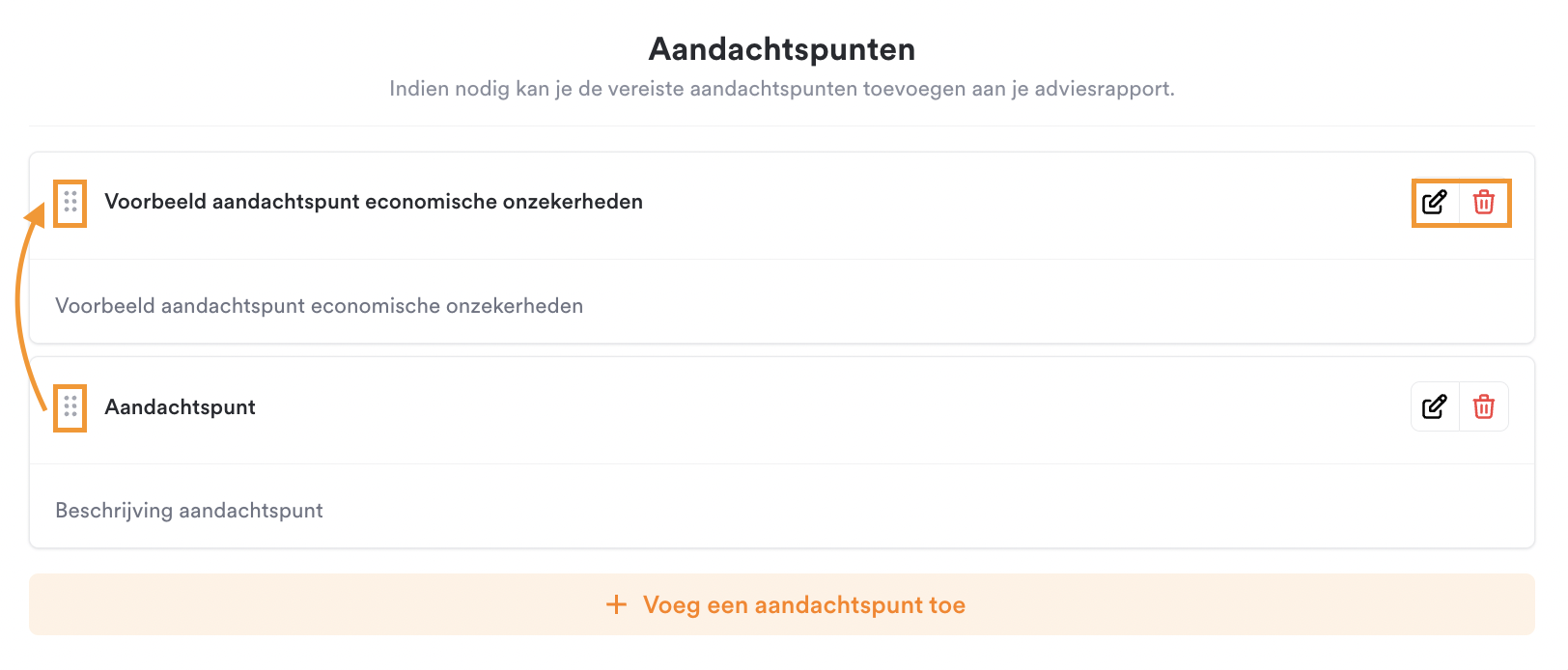
Task: Click the word adviesrapport in the subtitle
Action: [1104, 89]
